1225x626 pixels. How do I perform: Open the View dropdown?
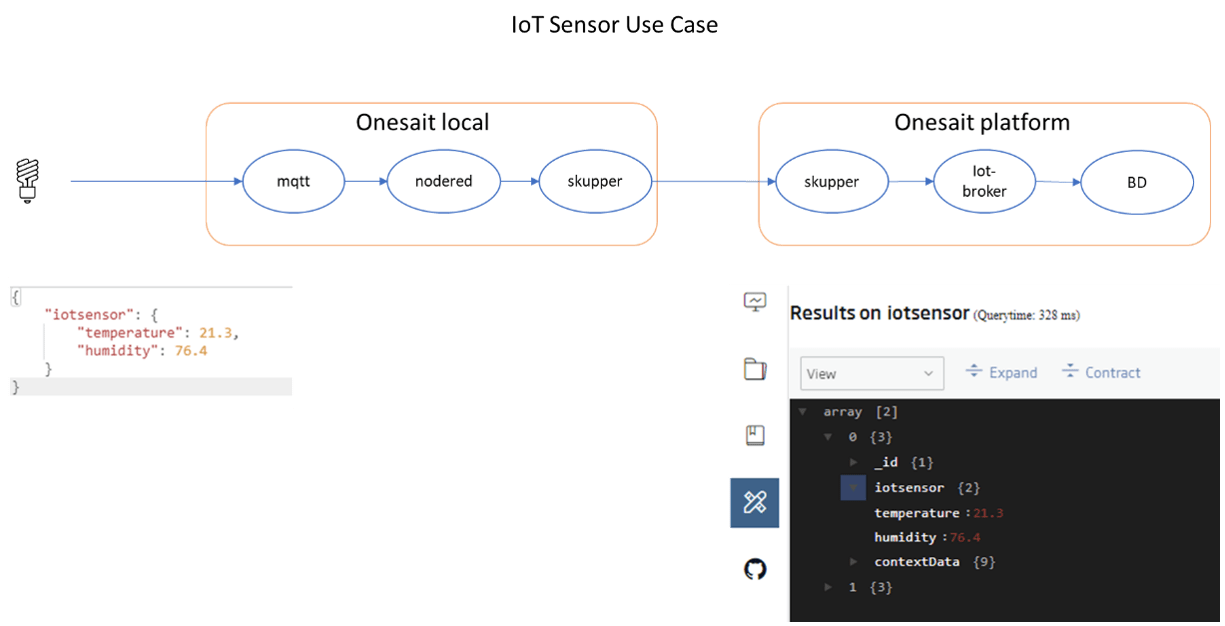(872, 373)
